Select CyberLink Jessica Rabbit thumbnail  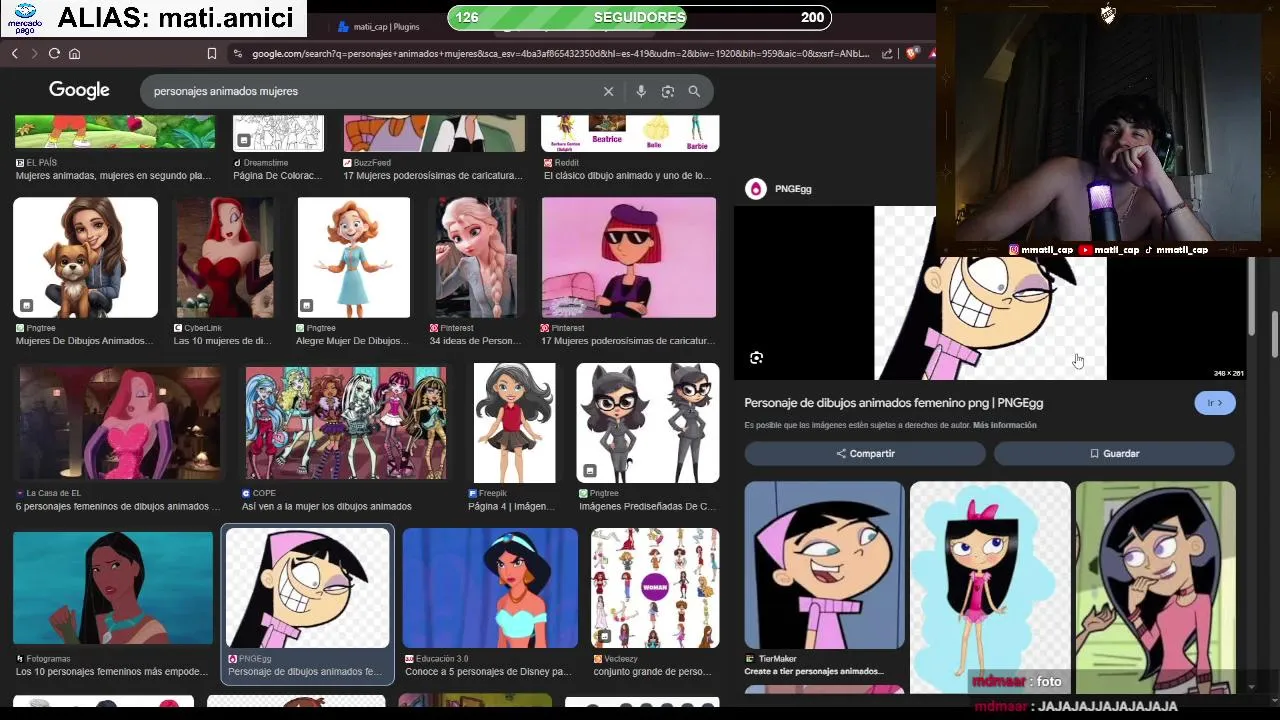click(x=224, y=257)
